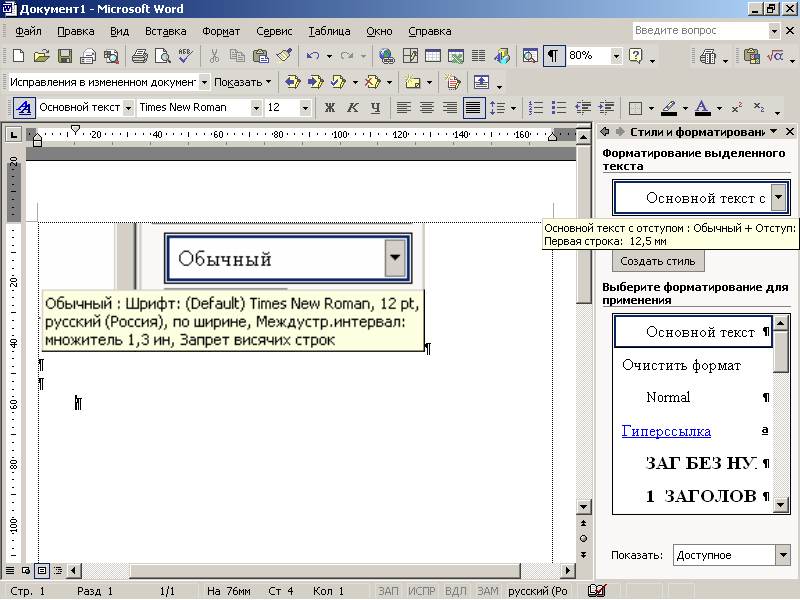
Task: Choose the highlight color marker
Action: tap(669, 108)
